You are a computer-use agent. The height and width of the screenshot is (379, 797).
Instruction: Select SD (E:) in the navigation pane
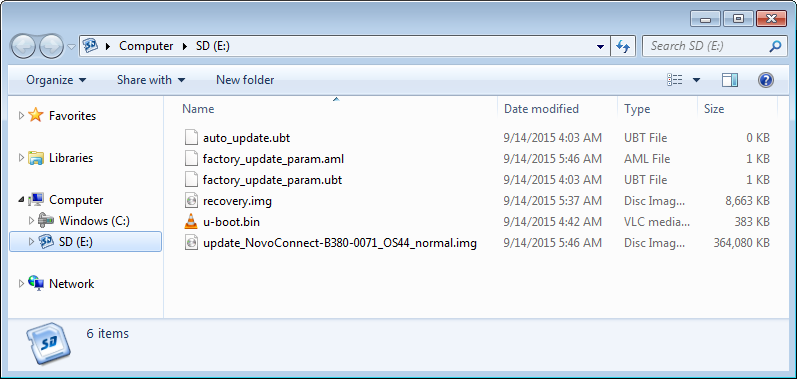[x=76, y=242]
